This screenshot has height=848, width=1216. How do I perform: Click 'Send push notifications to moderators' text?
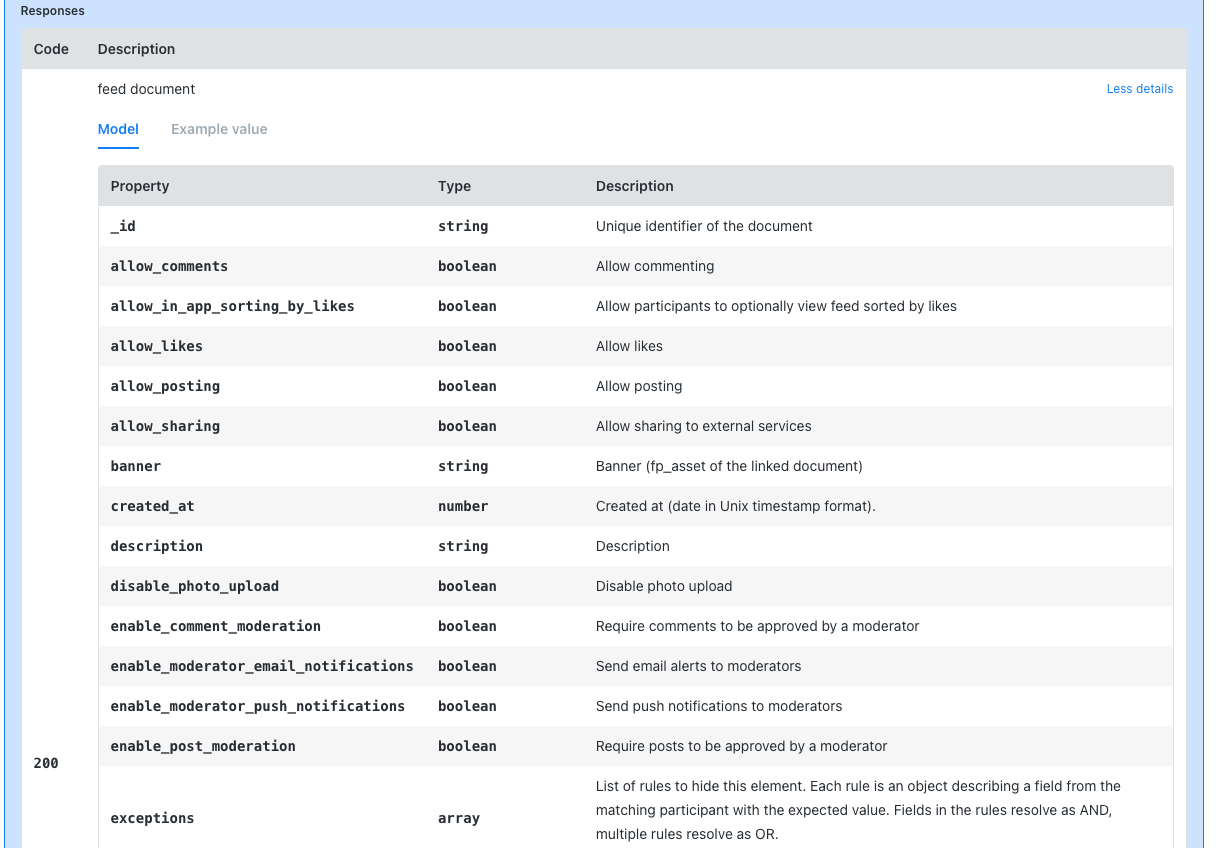[719, 706]
